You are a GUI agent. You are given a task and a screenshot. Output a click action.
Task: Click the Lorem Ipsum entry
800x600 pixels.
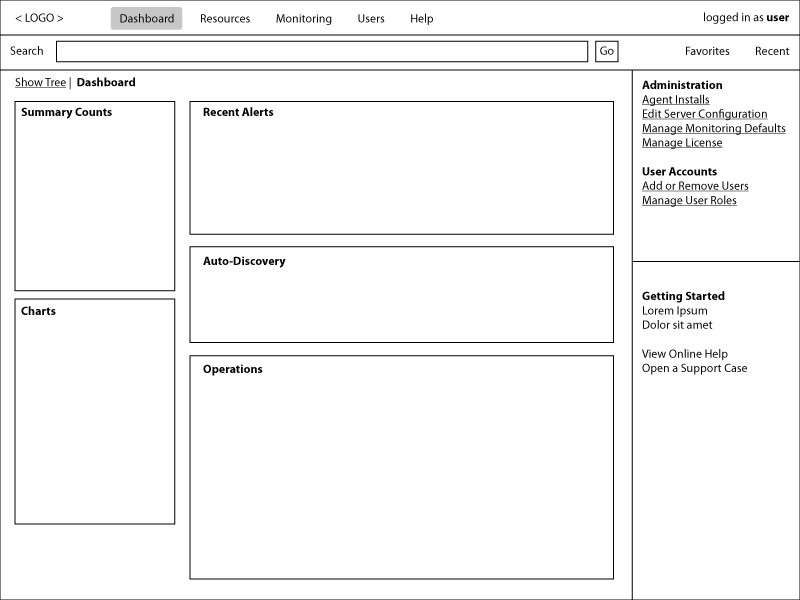674,311
